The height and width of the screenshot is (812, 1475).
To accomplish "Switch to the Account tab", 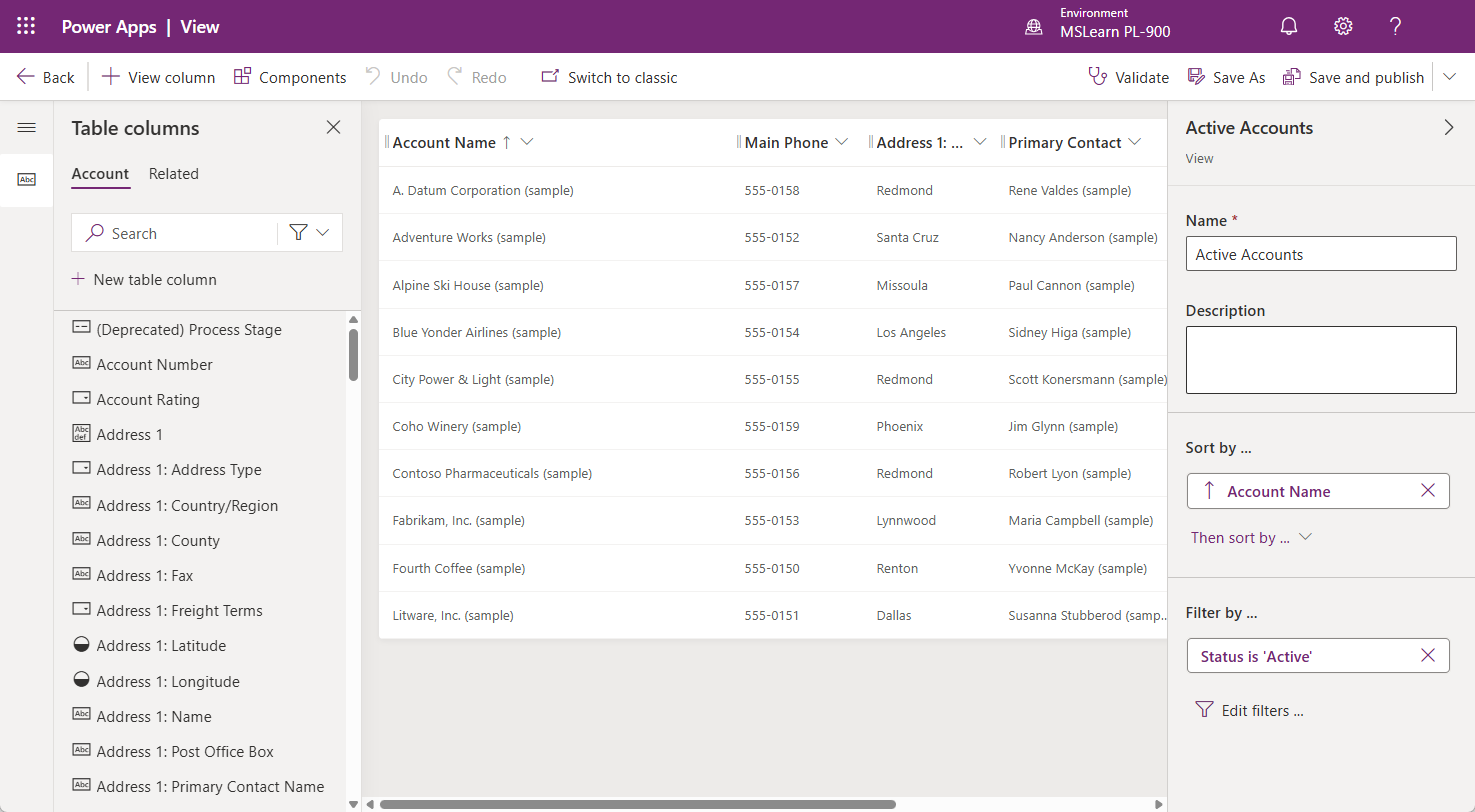I will click(x=100, y=174).
